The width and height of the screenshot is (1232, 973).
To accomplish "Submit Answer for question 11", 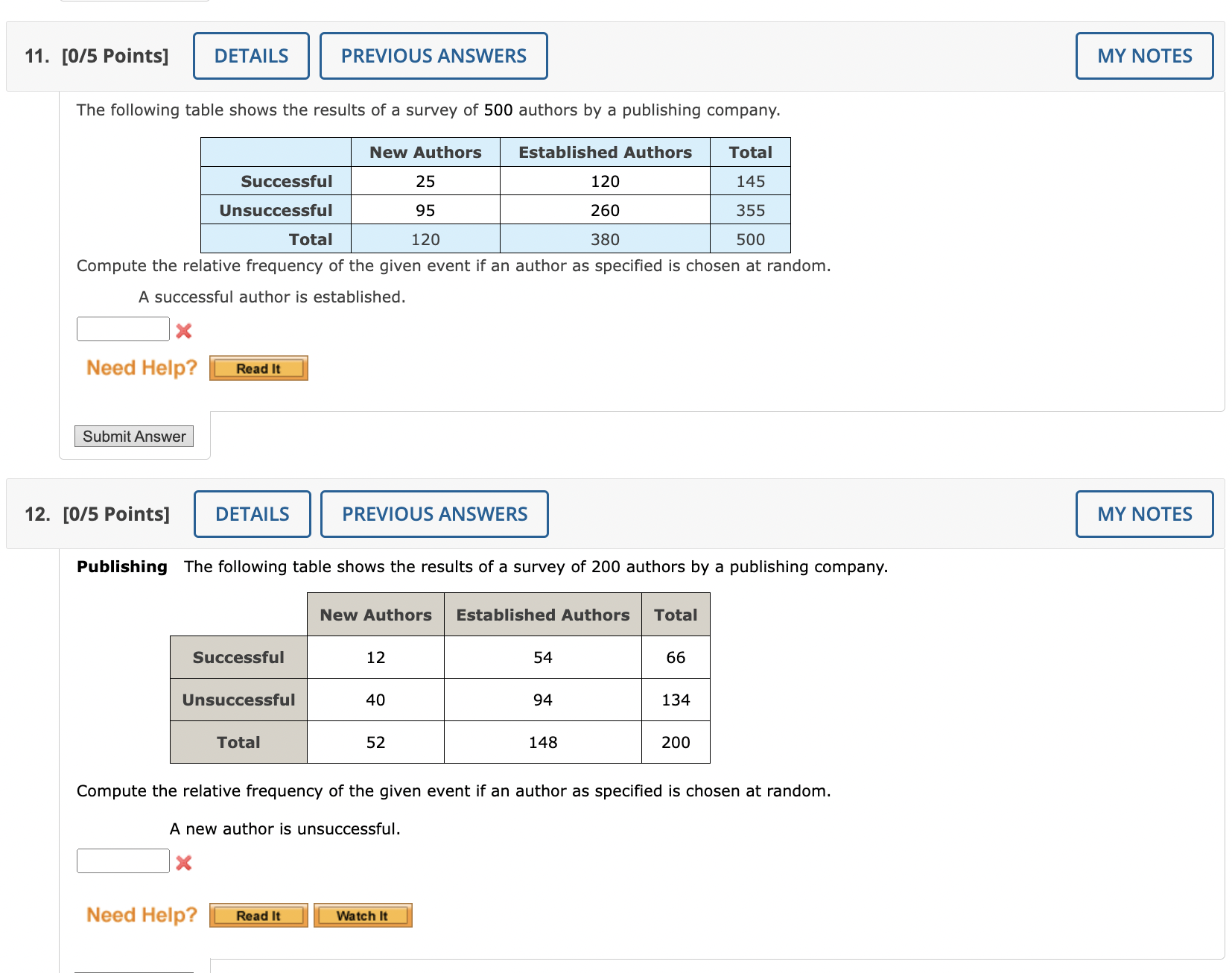I will [134, 436].
